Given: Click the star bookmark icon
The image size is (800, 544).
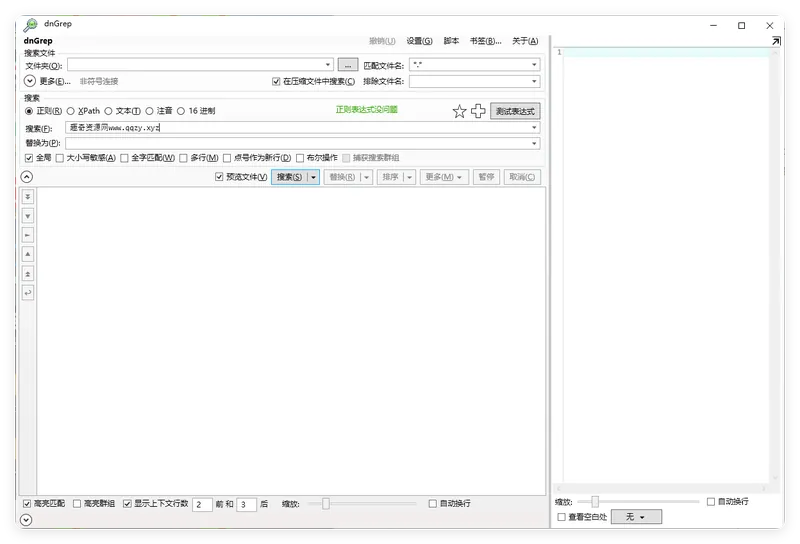Looking at the screenshot, I should click(459, 111).
